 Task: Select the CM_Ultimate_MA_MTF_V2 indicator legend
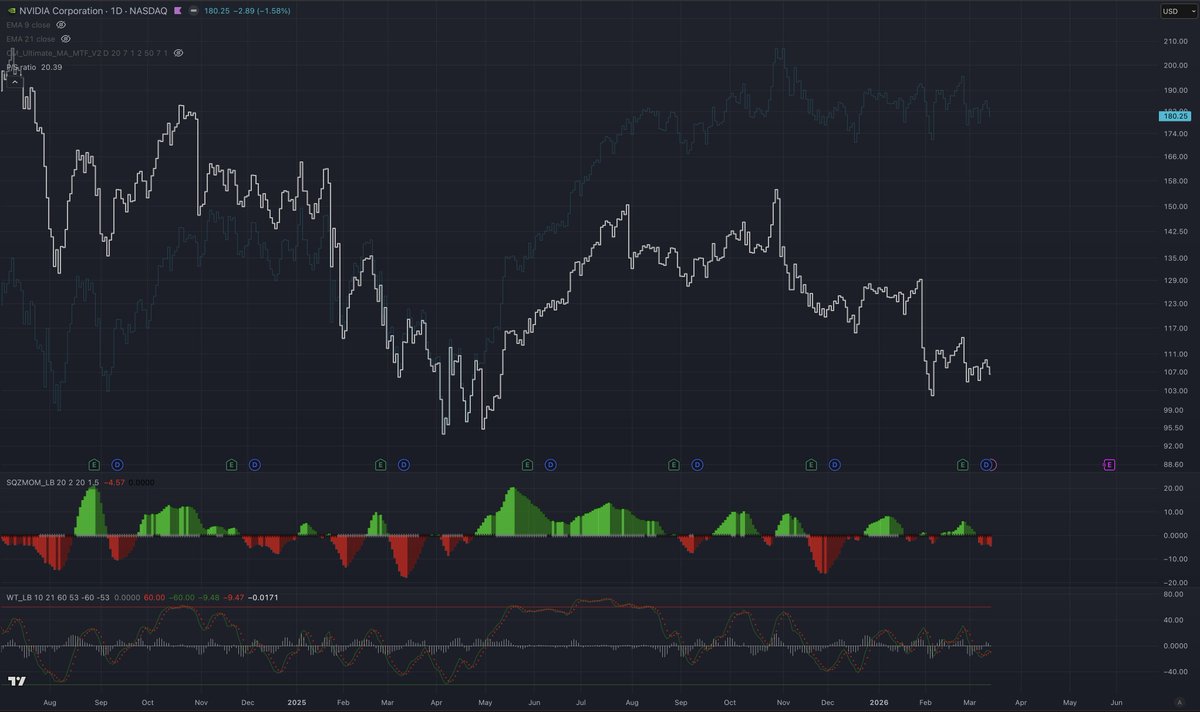[x=87, y=52]
